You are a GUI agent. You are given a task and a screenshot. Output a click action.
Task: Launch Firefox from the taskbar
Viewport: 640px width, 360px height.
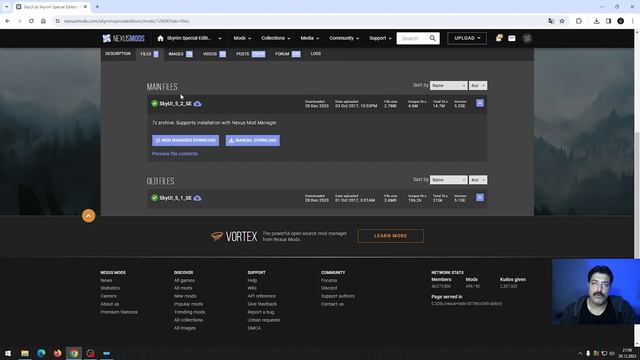coord(58,353)
